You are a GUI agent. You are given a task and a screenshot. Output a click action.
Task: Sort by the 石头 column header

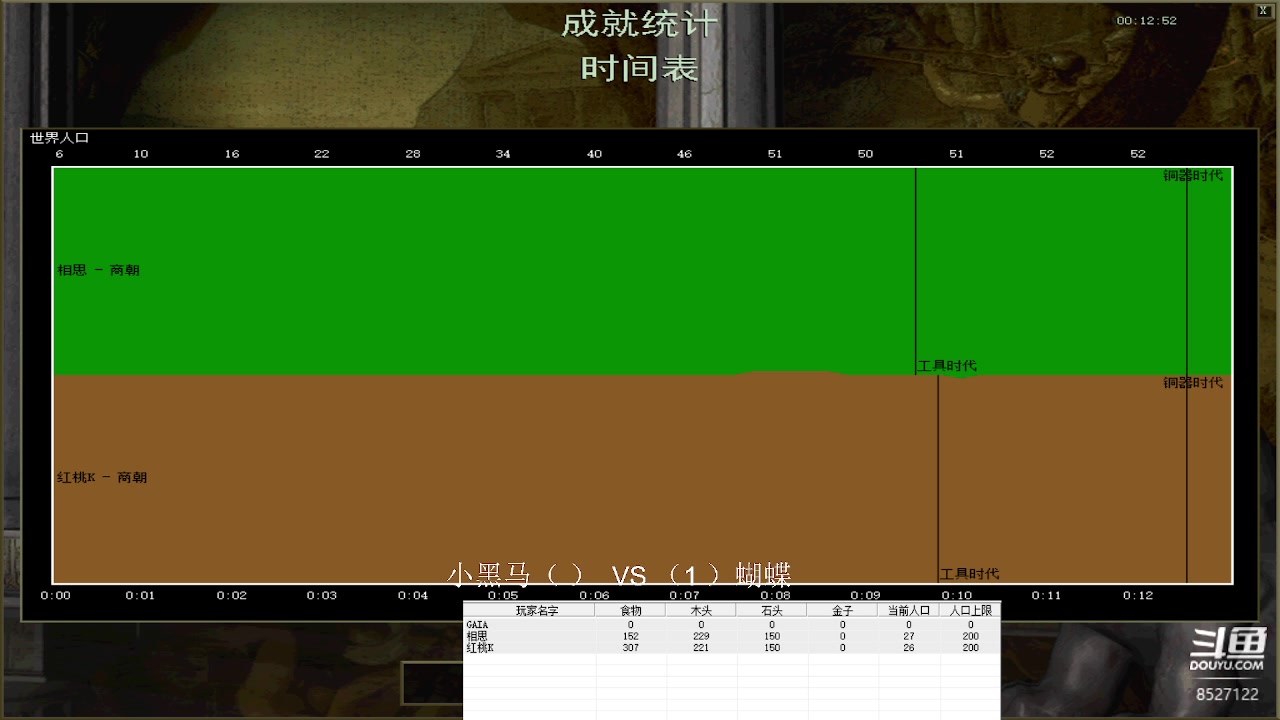pyautogui.click(x=772, y=610)
